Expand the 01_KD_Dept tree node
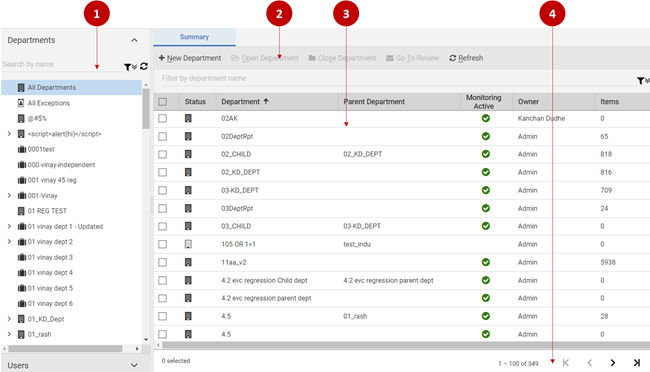The width and height of the screenshot is (650, 372). pyautogui.click(x=9, y=319)
